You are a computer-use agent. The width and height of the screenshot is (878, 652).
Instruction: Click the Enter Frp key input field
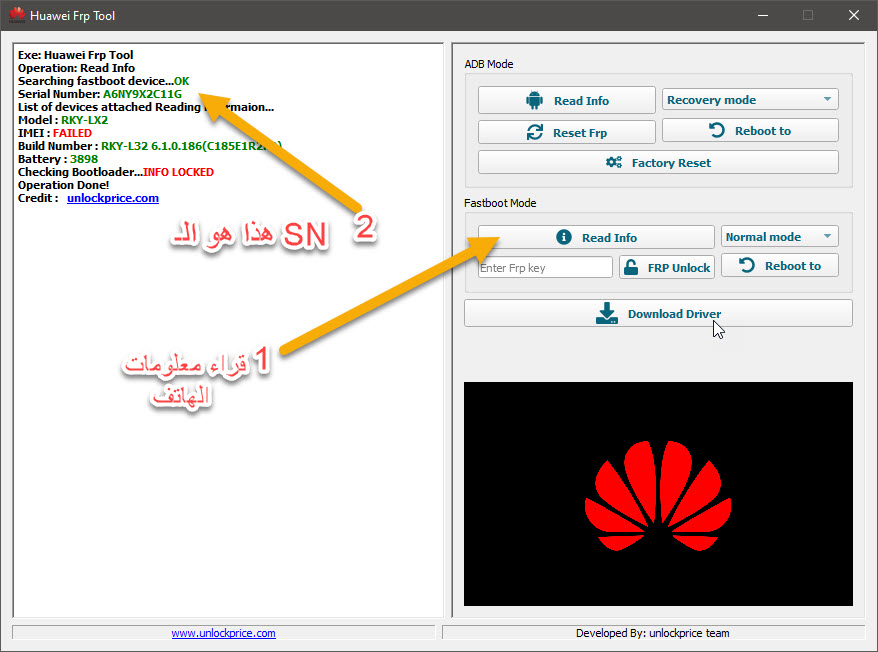[x=545, y=267]
